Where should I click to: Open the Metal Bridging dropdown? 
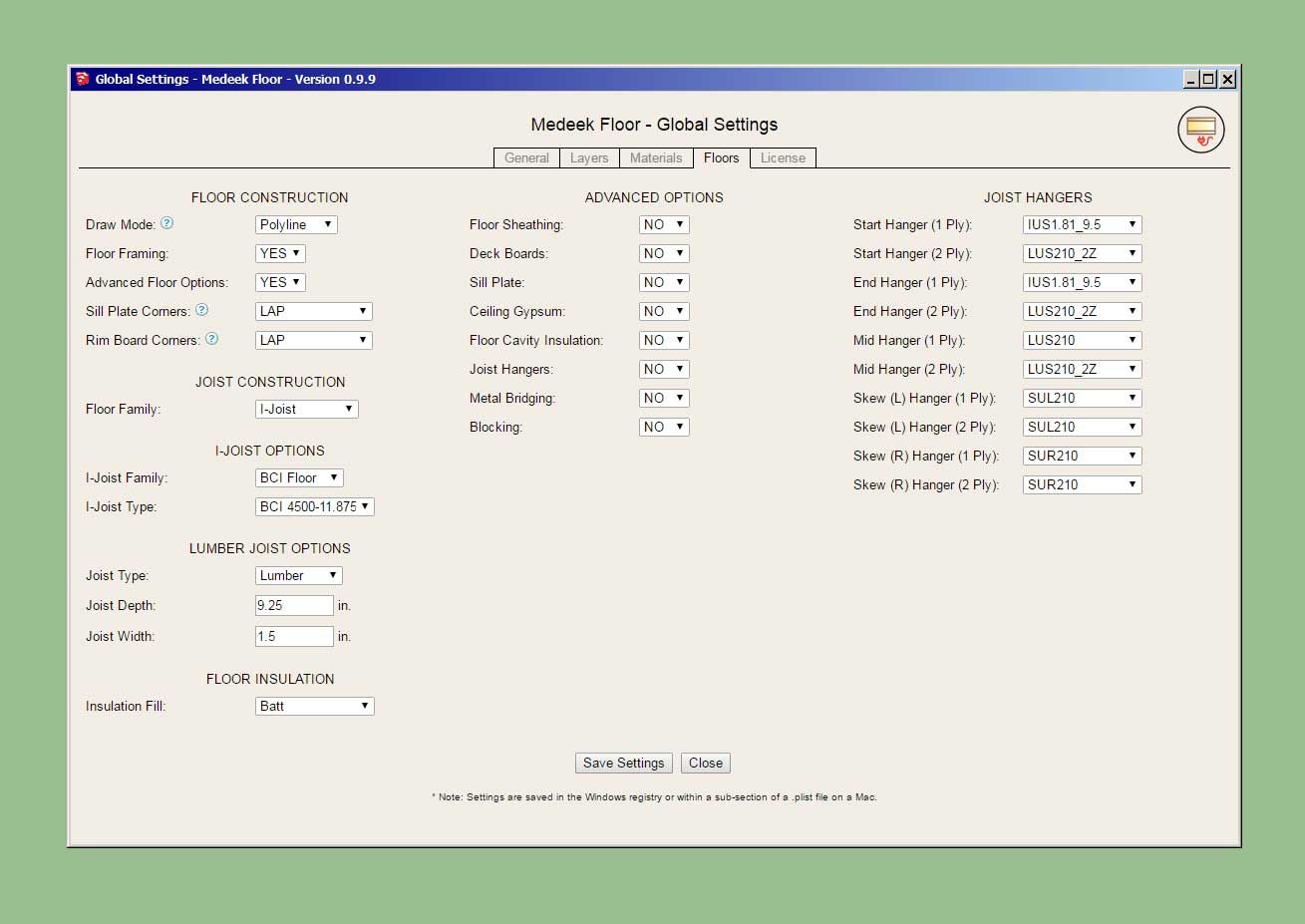[x=664, y=398]
